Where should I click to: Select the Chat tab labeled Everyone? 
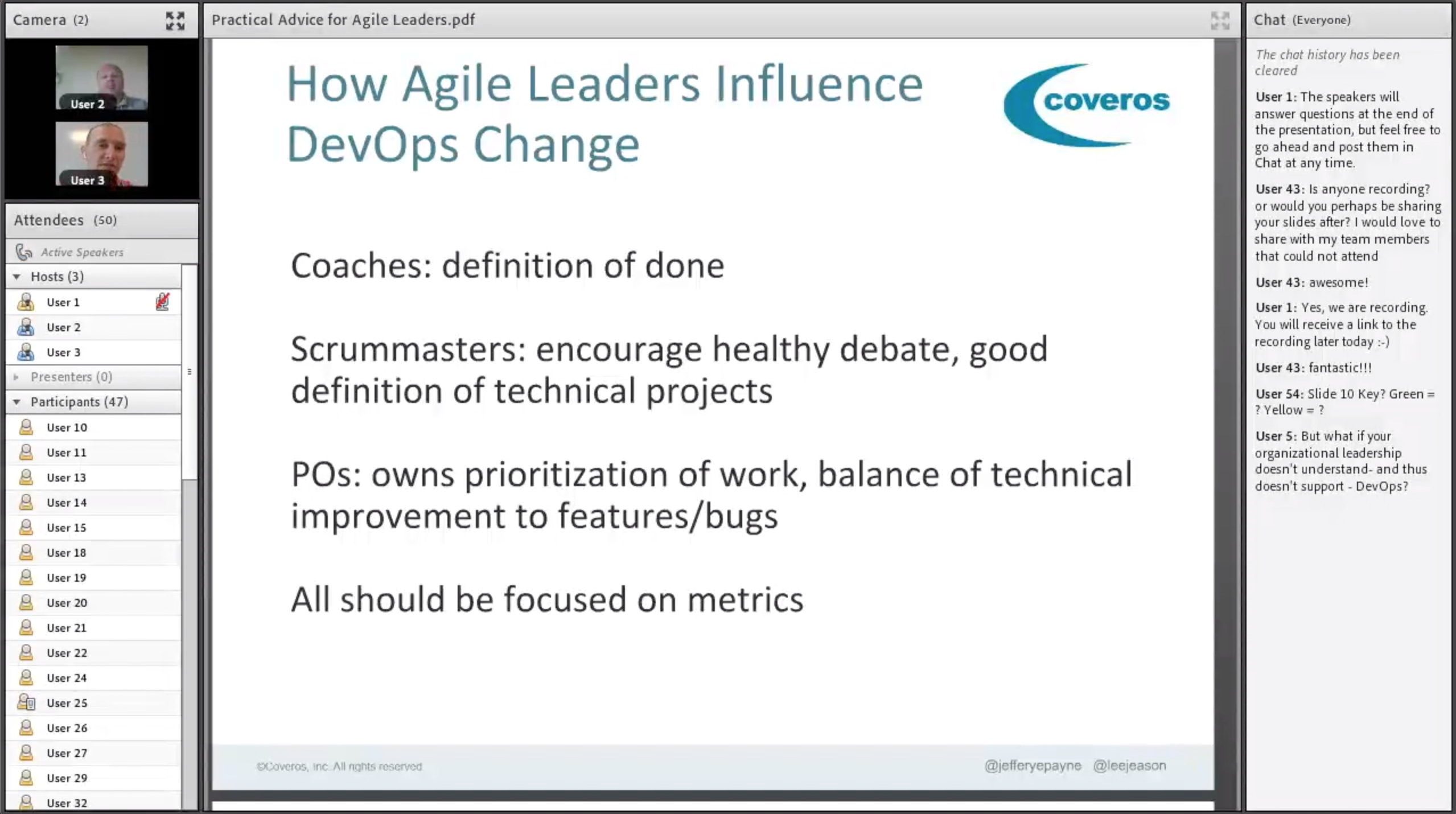click(1303, 19)
